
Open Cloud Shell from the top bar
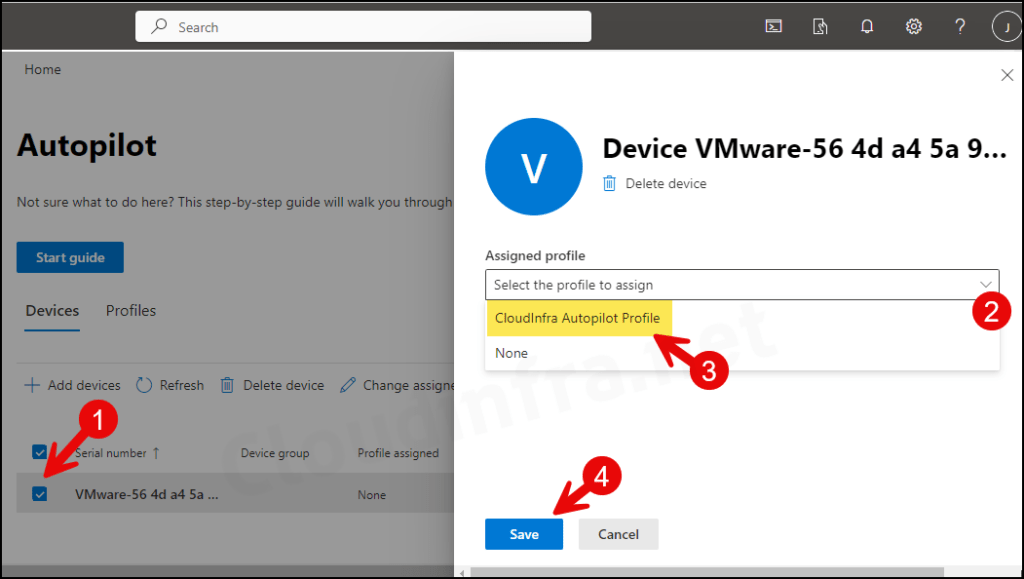pos(773,26)
